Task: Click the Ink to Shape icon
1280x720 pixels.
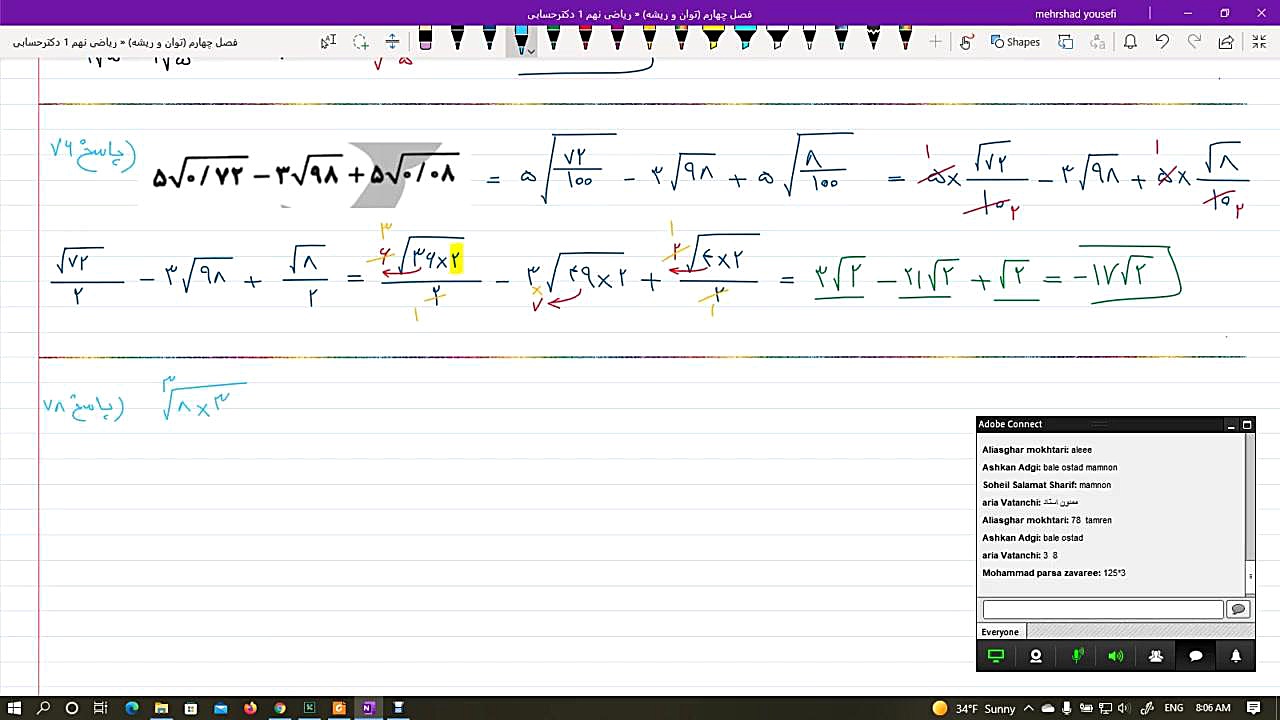Action: [x=1066, y=42]
